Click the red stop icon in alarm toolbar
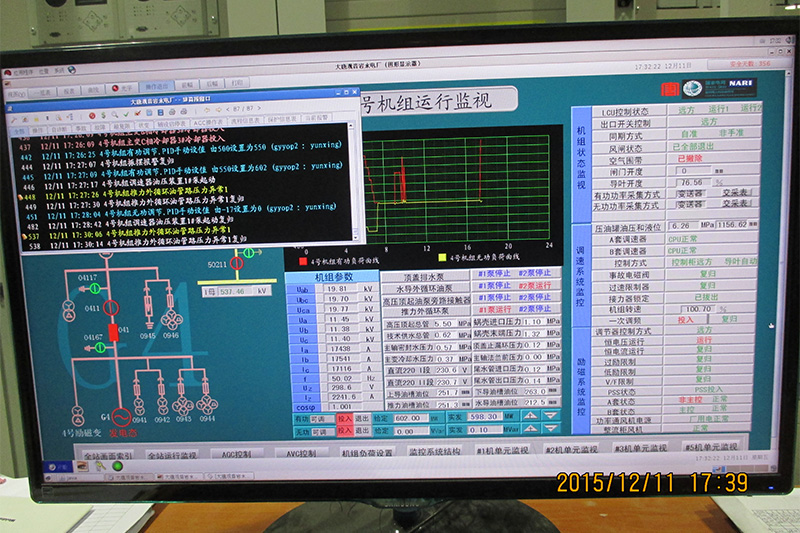This screenshot has width=800, height=533. pos(92,115)
